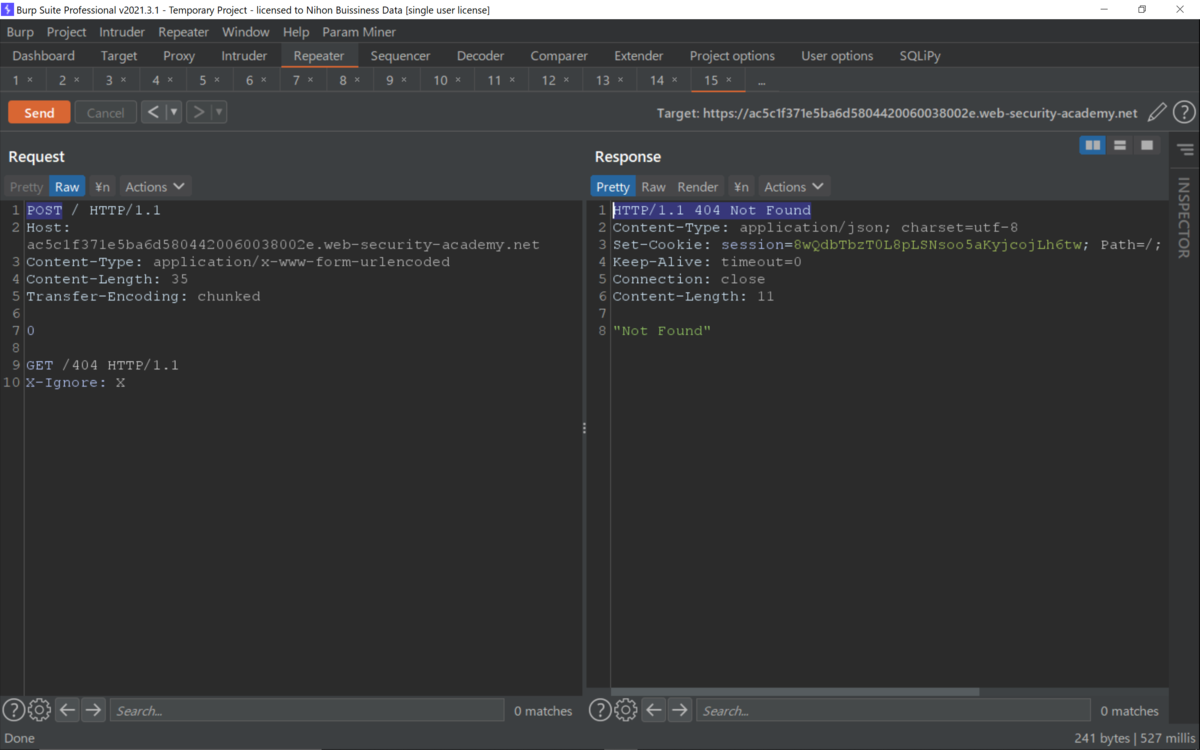
Task: Switch to the Extender tab
Action: coord(638,56)
